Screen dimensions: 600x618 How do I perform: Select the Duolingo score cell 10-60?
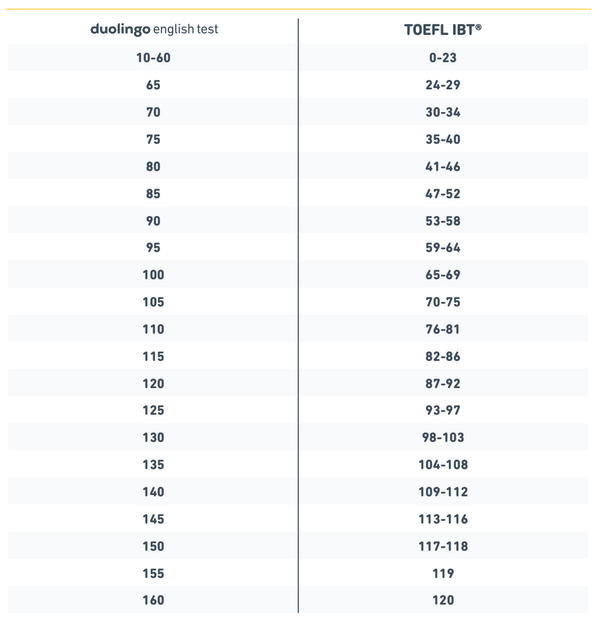click(x=153, y=58)
